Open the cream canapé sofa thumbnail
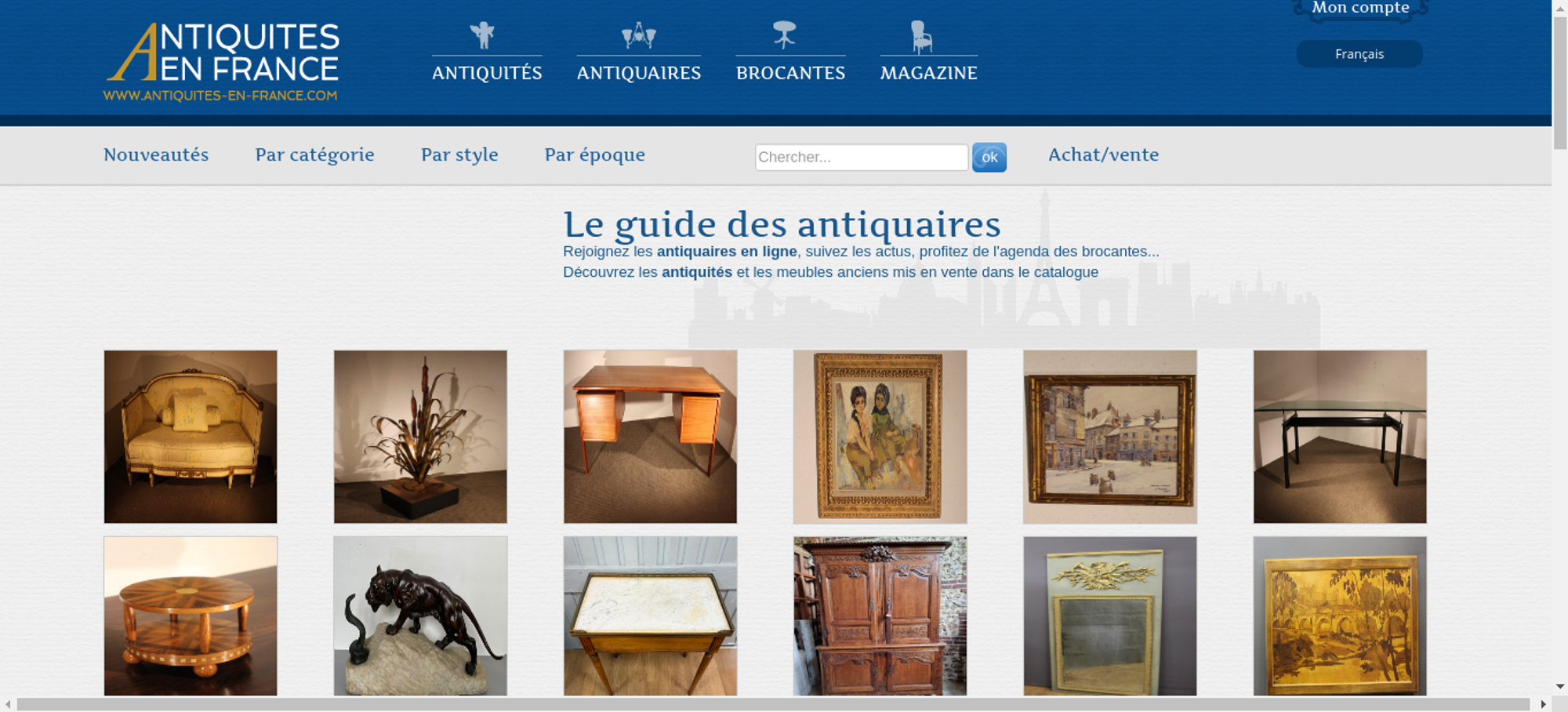Screen dimensions: 1568x712 pos(191,437)
